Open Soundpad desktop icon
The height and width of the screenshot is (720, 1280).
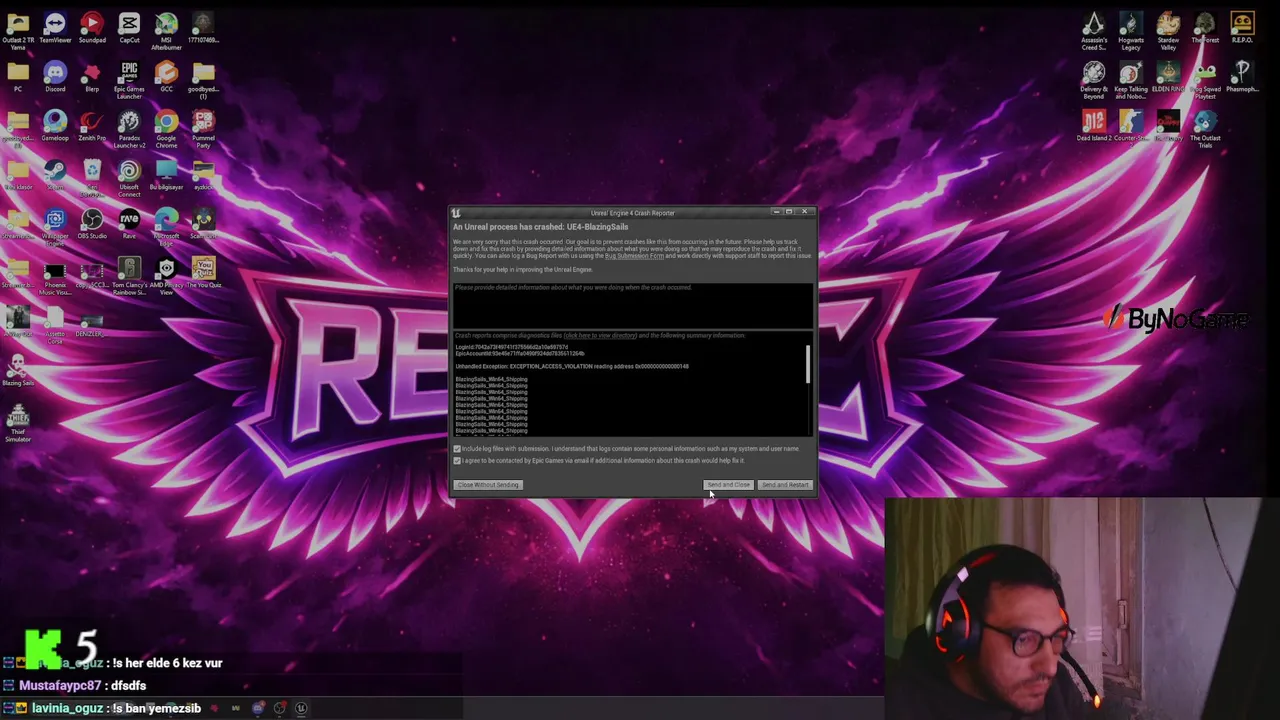(92, 28)
